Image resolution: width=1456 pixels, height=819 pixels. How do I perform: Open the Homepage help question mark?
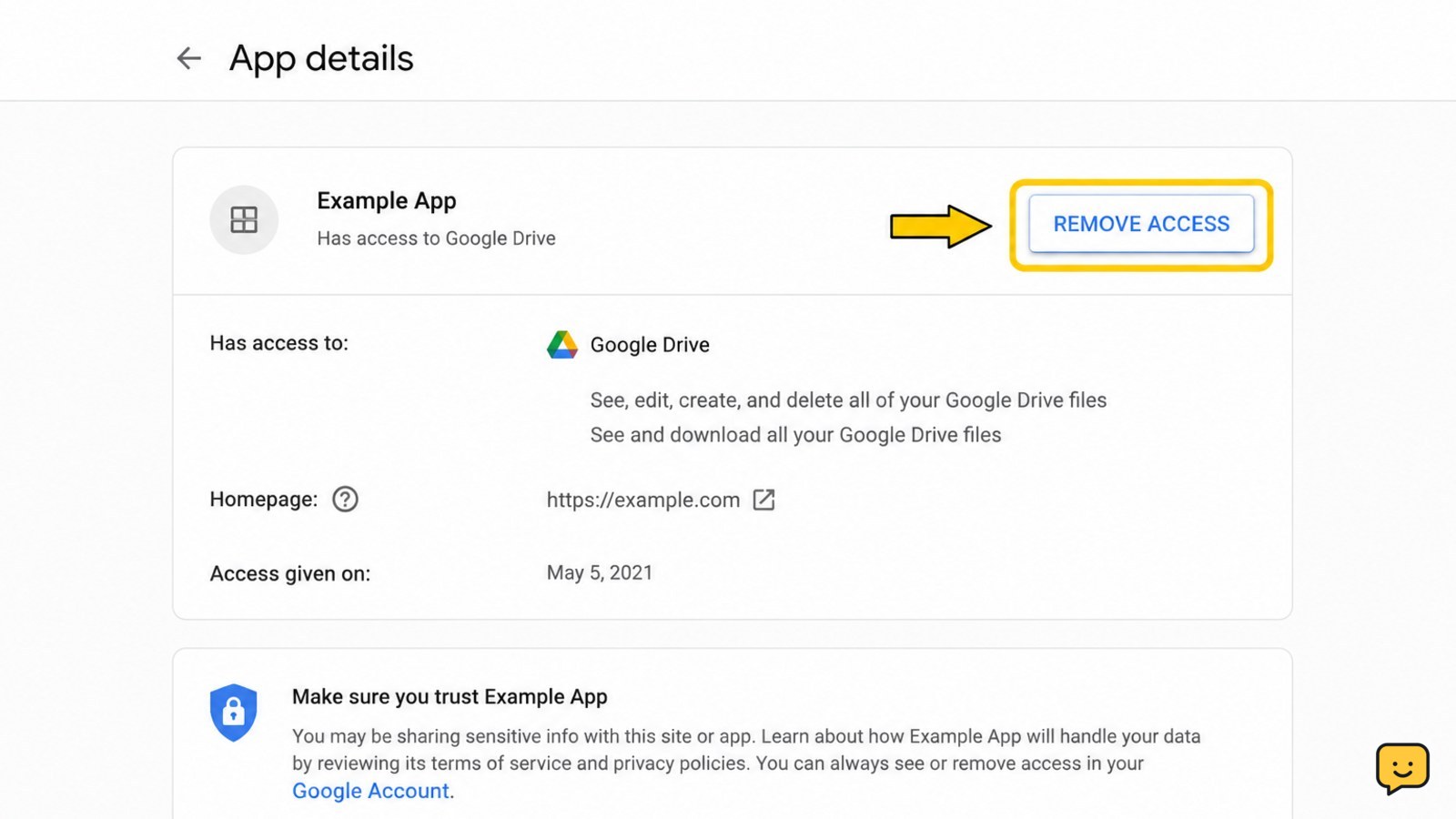tap(345, 500)
